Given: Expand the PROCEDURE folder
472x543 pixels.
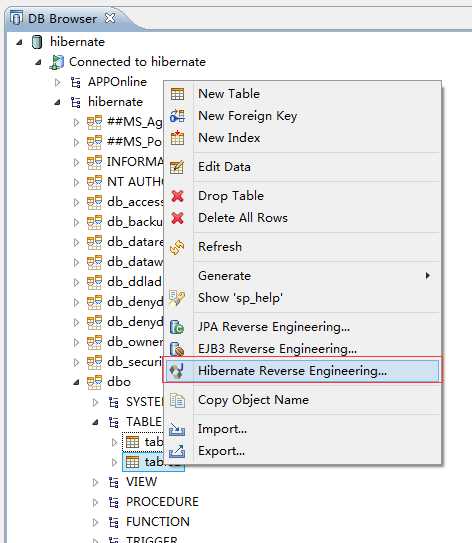Looking at the screenshot, I should [96, 502].
